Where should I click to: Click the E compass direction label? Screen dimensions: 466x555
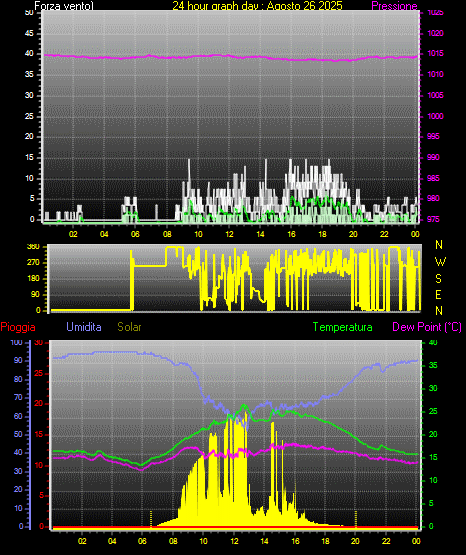[438, 294]
